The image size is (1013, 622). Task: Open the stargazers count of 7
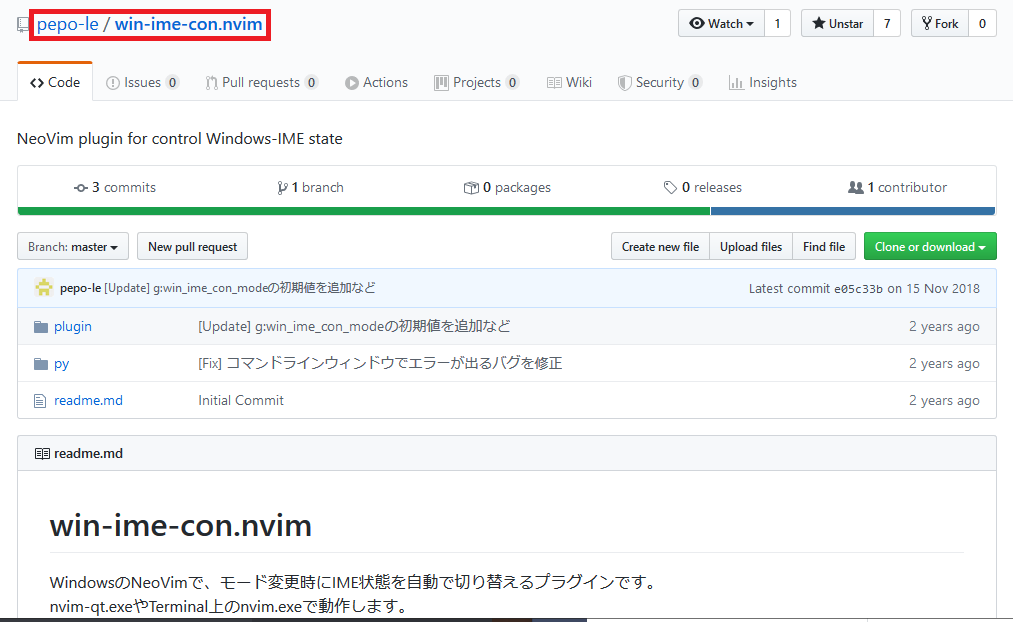pos(887,24)
